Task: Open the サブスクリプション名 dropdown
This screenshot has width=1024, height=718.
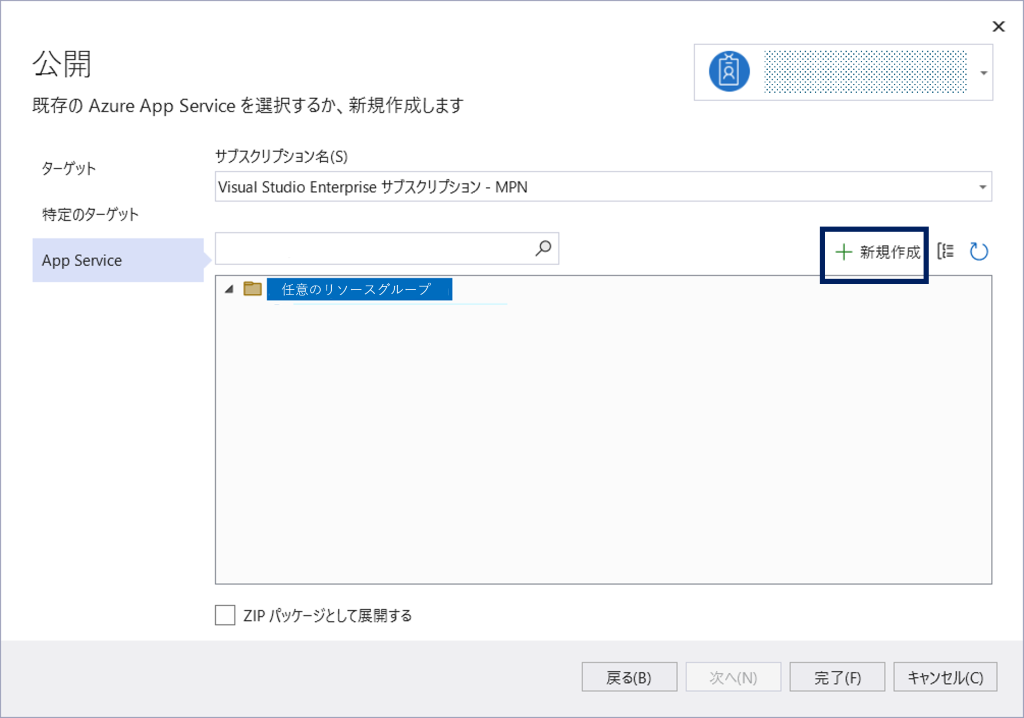Action: pyautogui.click(x=603, y=187)
